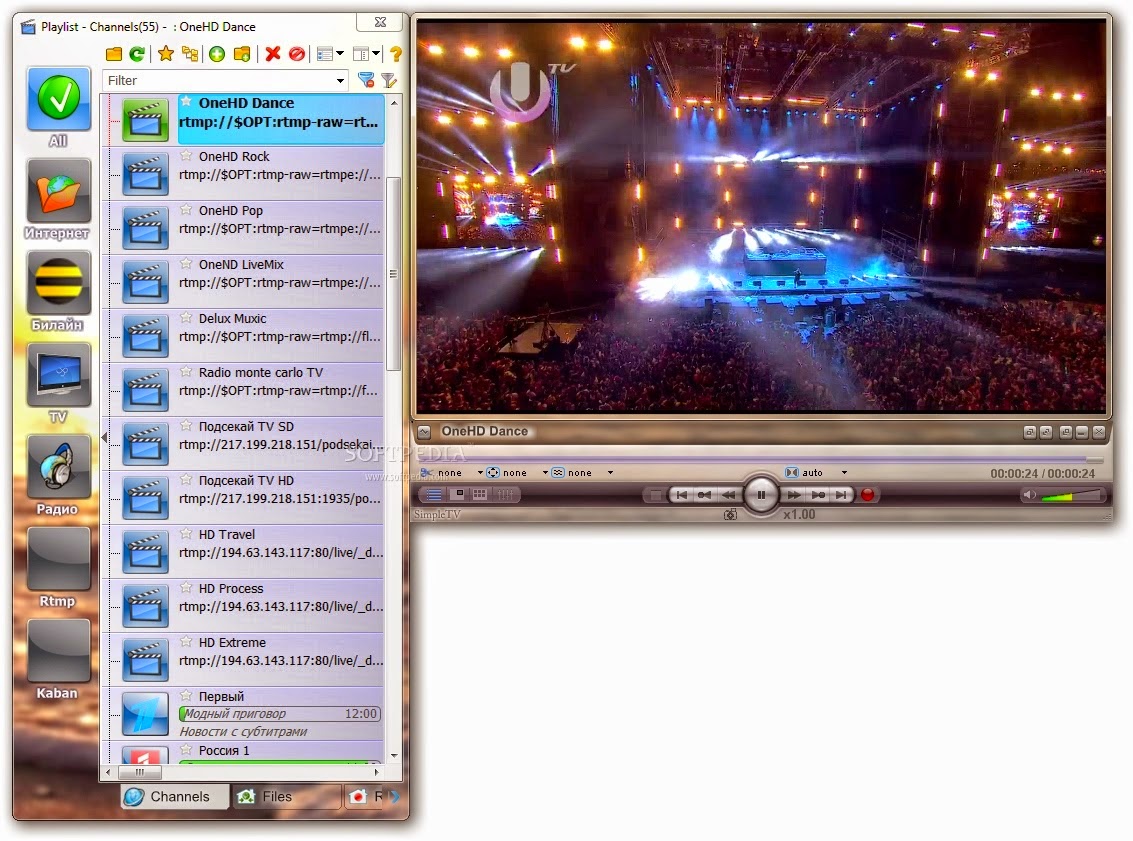
Task: Adjust the volume level bar
Action: click(1072, 496)
